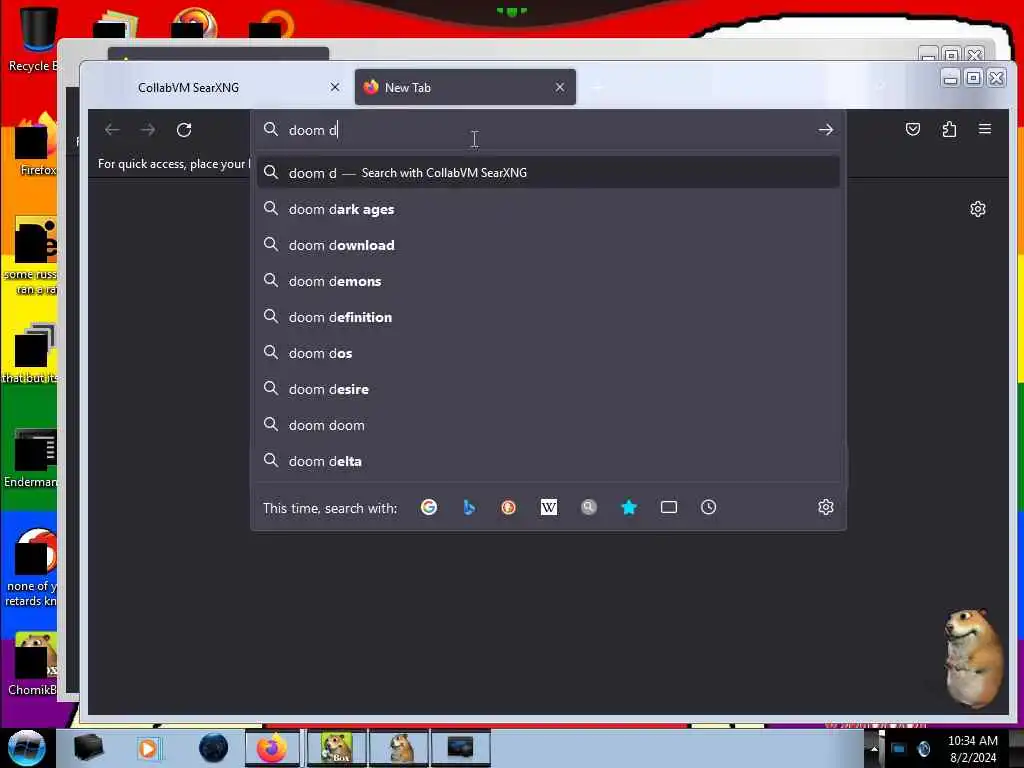Select 'Search with CollabVM SearXNG' suggestion
Screen dimensions: 1024x768
click(x=548, y=173)
